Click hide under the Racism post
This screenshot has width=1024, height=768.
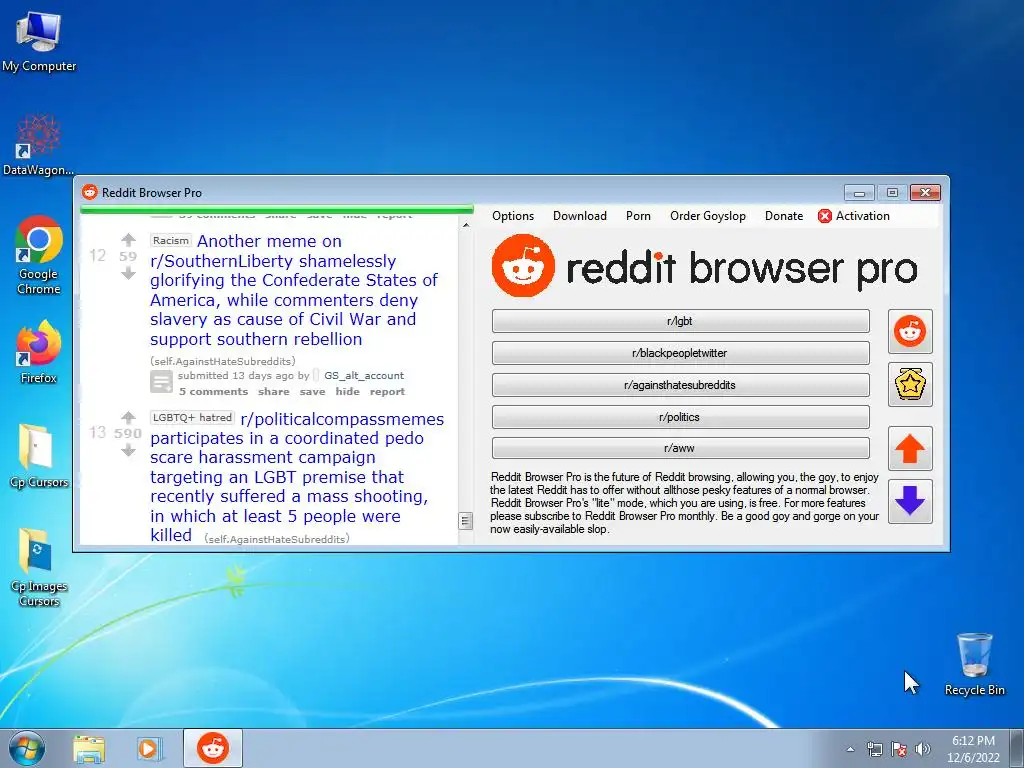pos(347,392)
